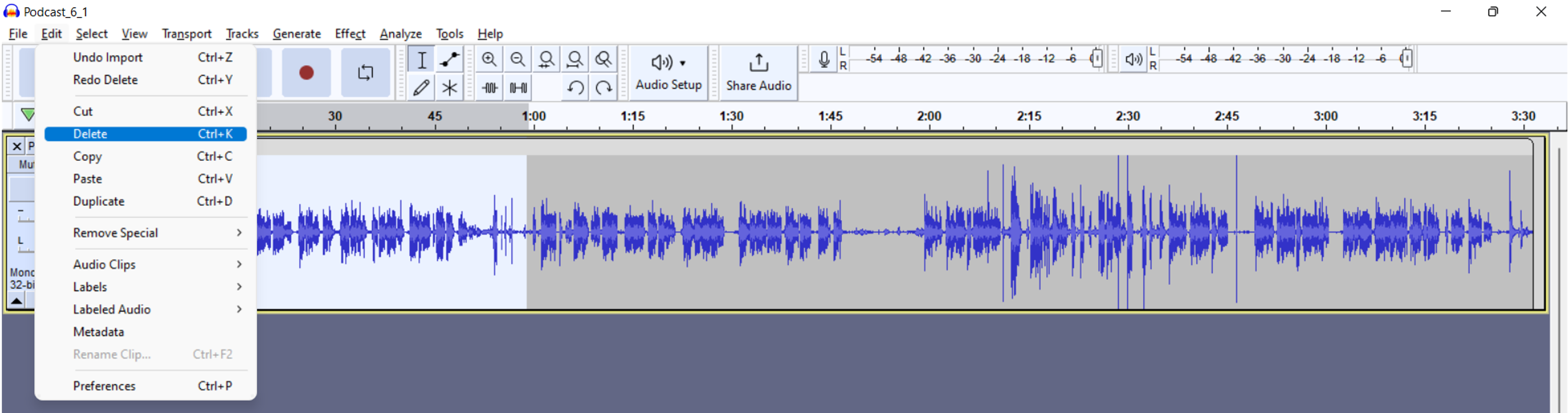Select Copy in the Edit menu
The image size is (1568, 413).
point(146,157)
